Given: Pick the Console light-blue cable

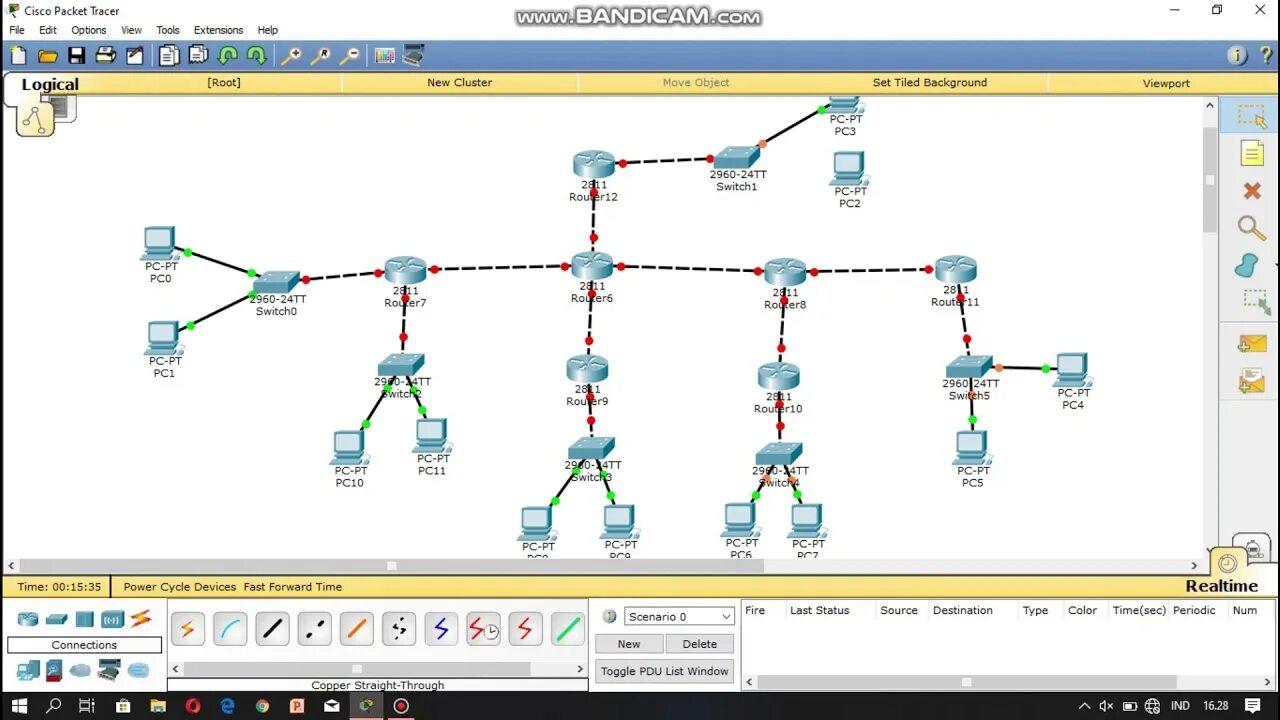Looking at the screenshot, I should coord(230,629).
